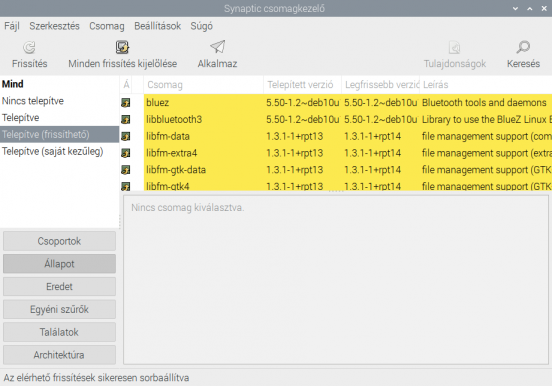Click libbluetooth3 latest version cell
Image resolution: width=552 pixels, height=386 pixels.
(x=381, y=119)
